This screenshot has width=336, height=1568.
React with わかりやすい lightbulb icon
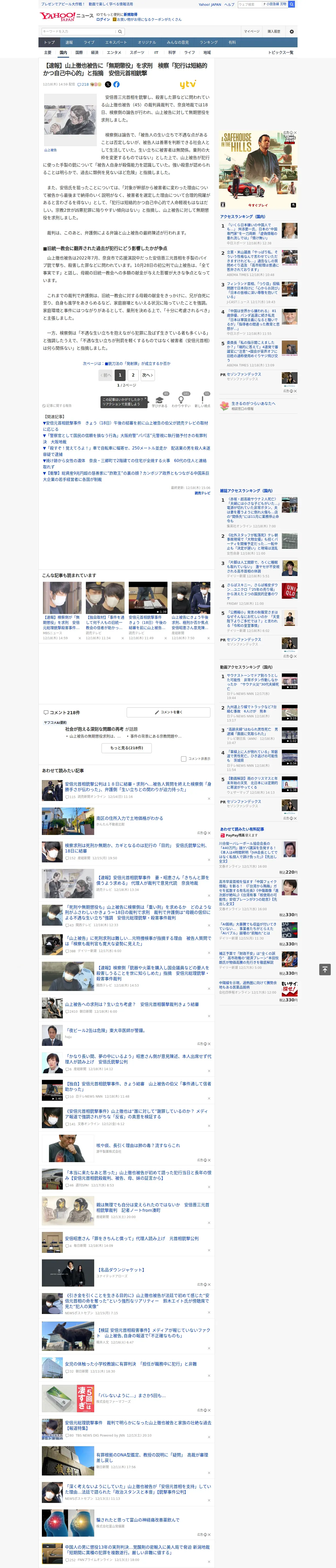click(x=181, y=400)
